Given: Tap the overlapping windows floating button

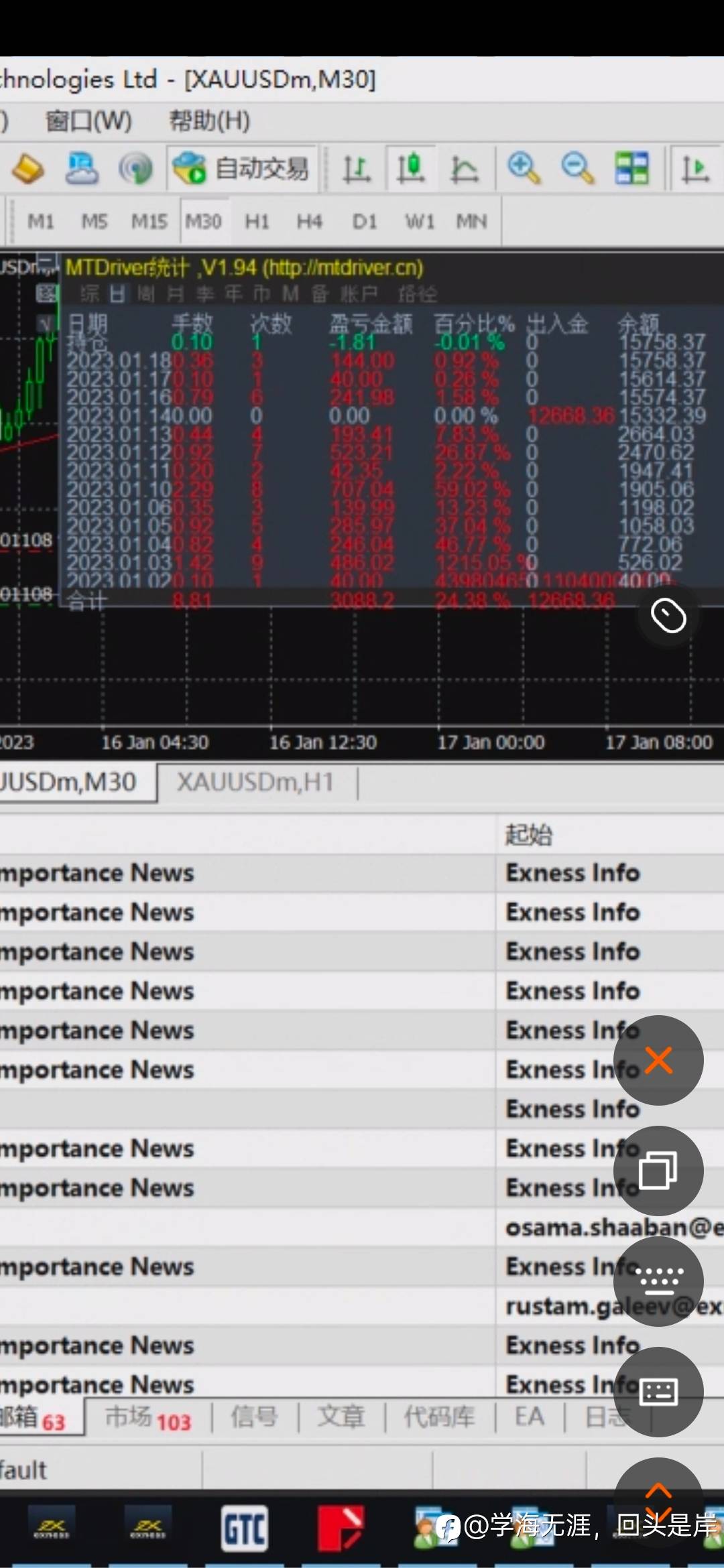Looking at the screenshot, I should [x=658, y=1171].
